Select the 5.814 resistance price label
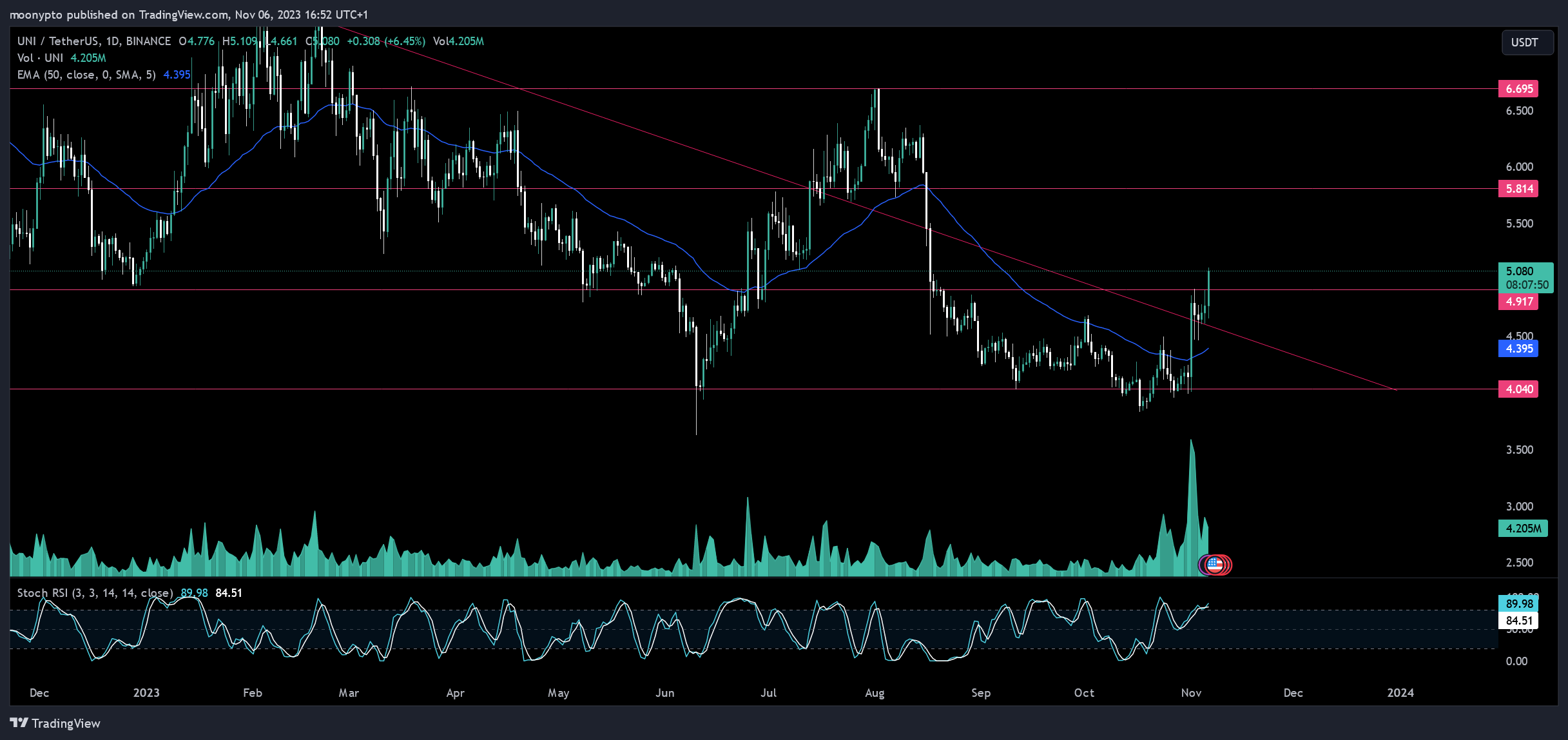 coord(1518,189)
